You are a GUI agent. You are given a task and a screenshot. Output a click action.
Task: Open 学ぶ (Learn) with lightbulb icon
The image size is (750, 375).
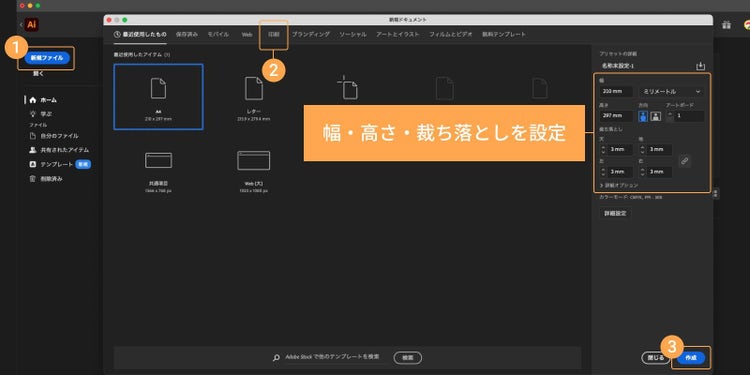tap(41, 114)
